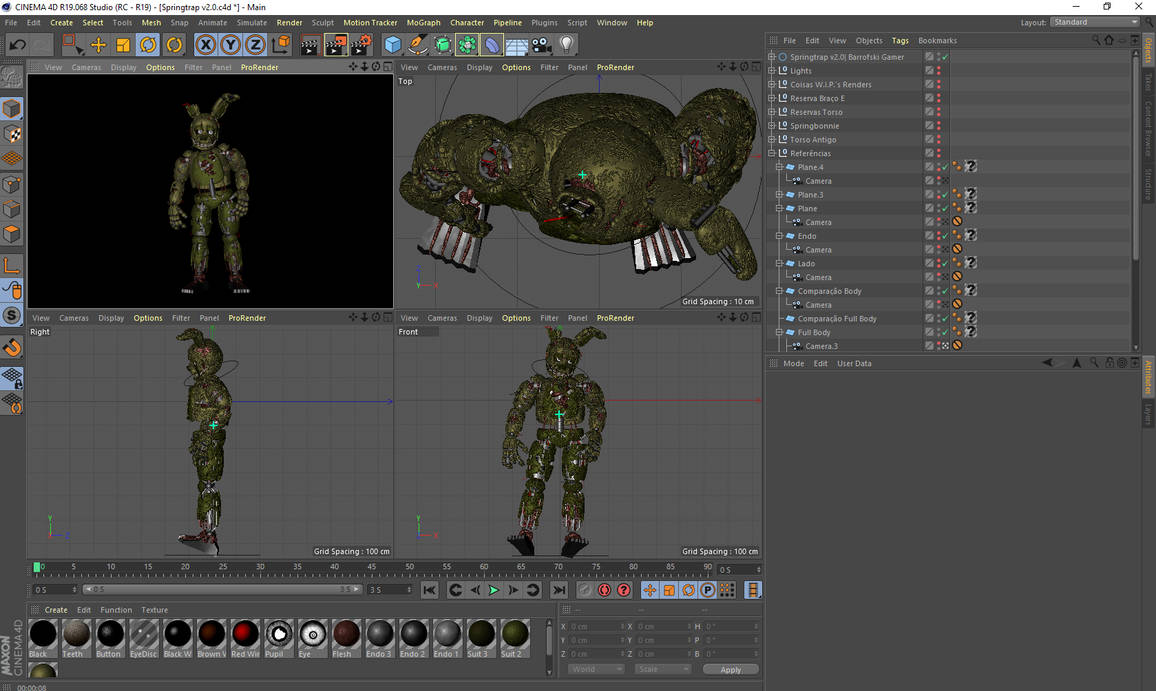Toggle layer box for Reserva Torso
1156x691 pixels.
[929, 112]
